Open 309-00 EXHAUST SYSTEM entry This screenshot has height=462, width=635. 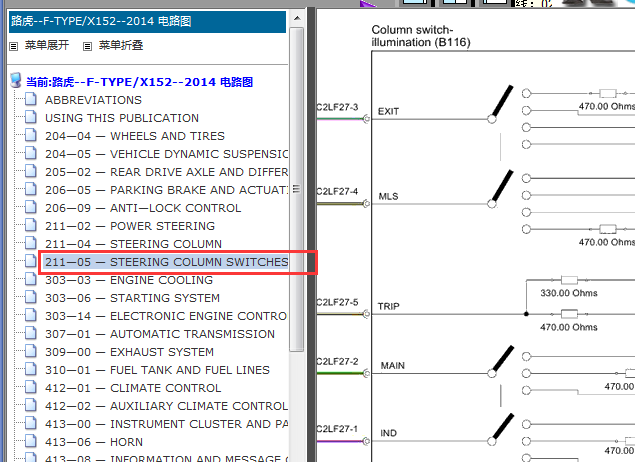tap(129, 352)
